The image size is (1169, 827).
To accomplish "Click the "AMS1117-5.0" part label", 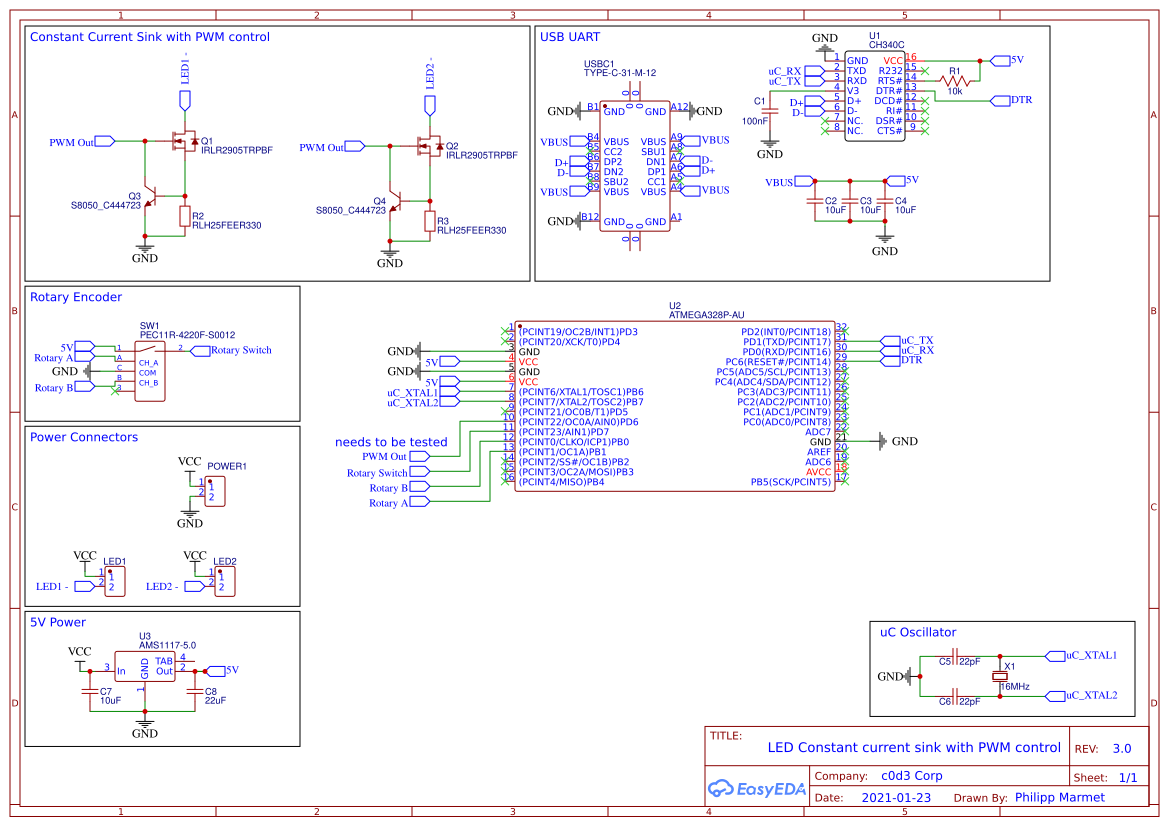I will (x=168, y=645).
